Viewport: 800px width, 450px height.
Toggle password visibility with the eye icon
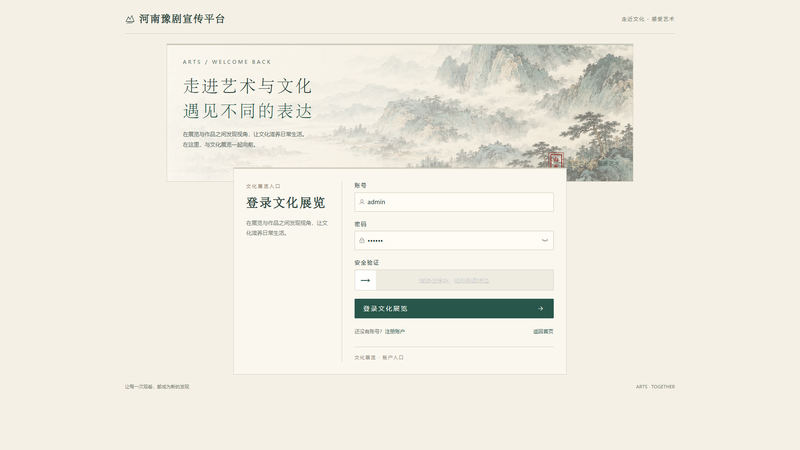544,240
